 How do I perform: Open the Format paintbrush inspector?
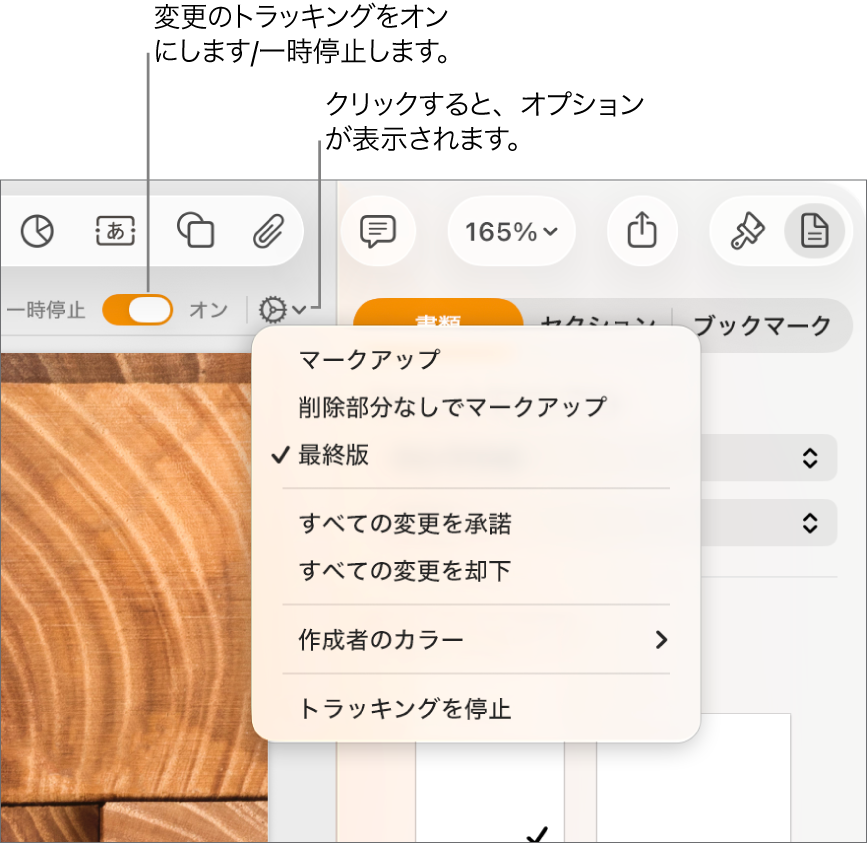coord(748,231)
